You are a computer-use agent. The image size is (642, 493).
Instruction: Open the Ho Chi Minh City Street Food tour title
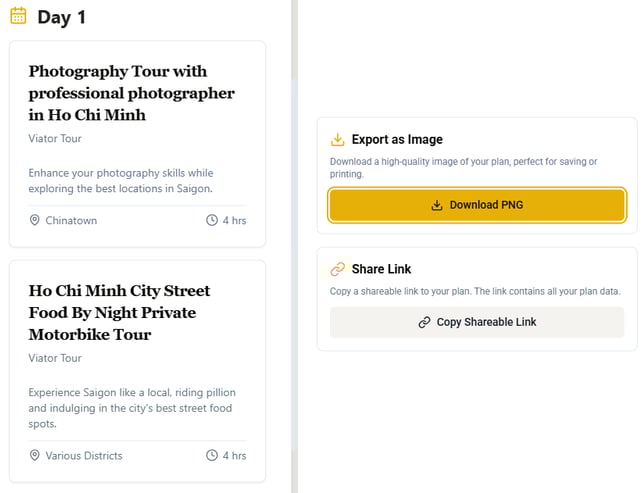click(x=119, y=312)
